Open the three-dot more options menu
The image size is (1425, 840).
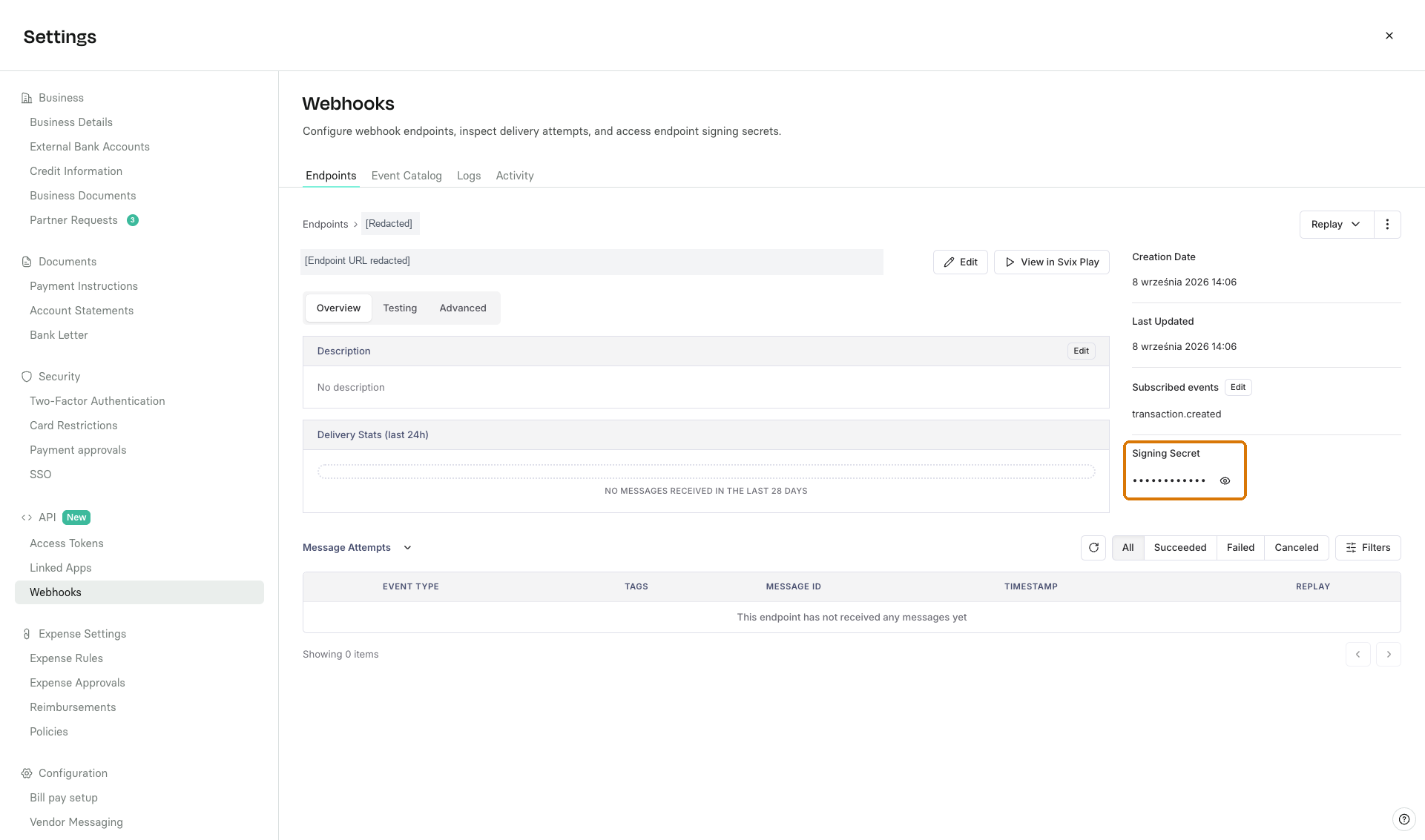(1387, 225)
